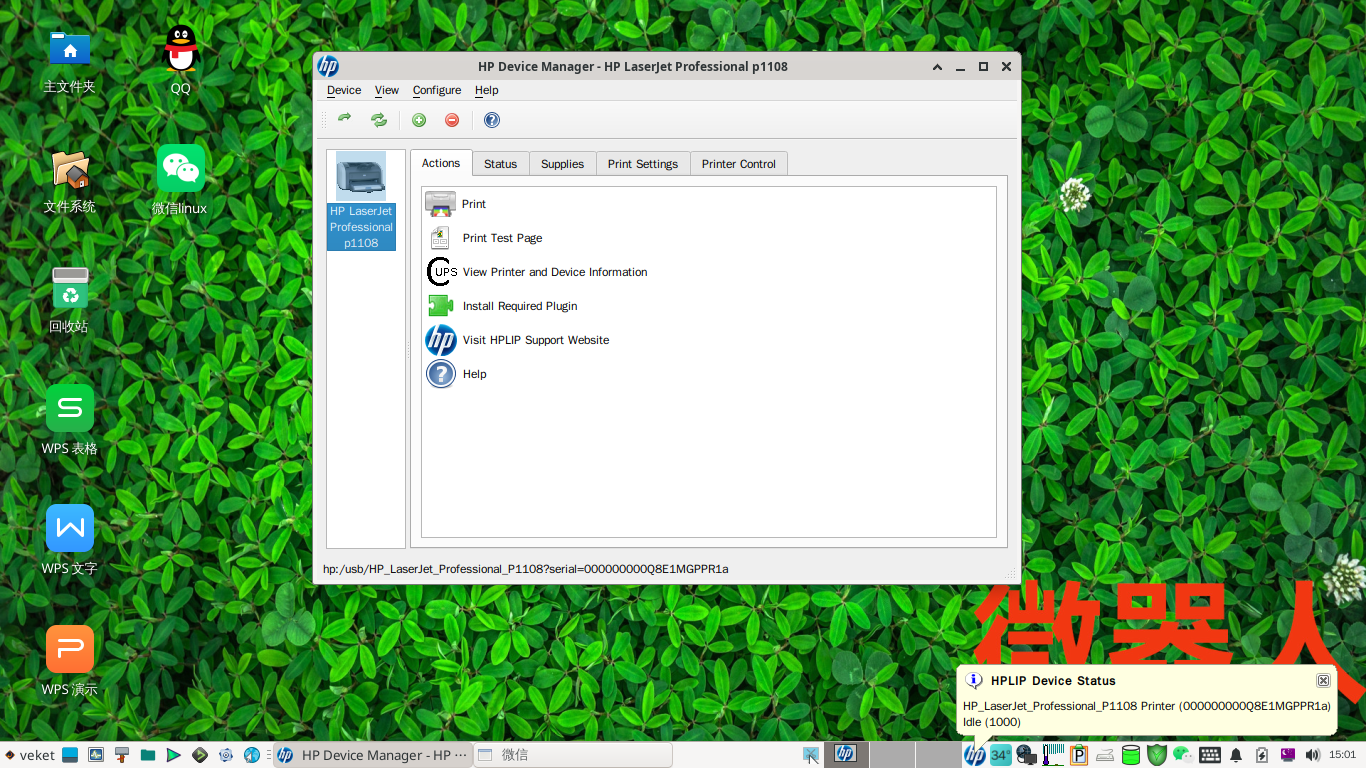
Task: Close the HPLIP Device Status notification
Action: (1323, 680)
